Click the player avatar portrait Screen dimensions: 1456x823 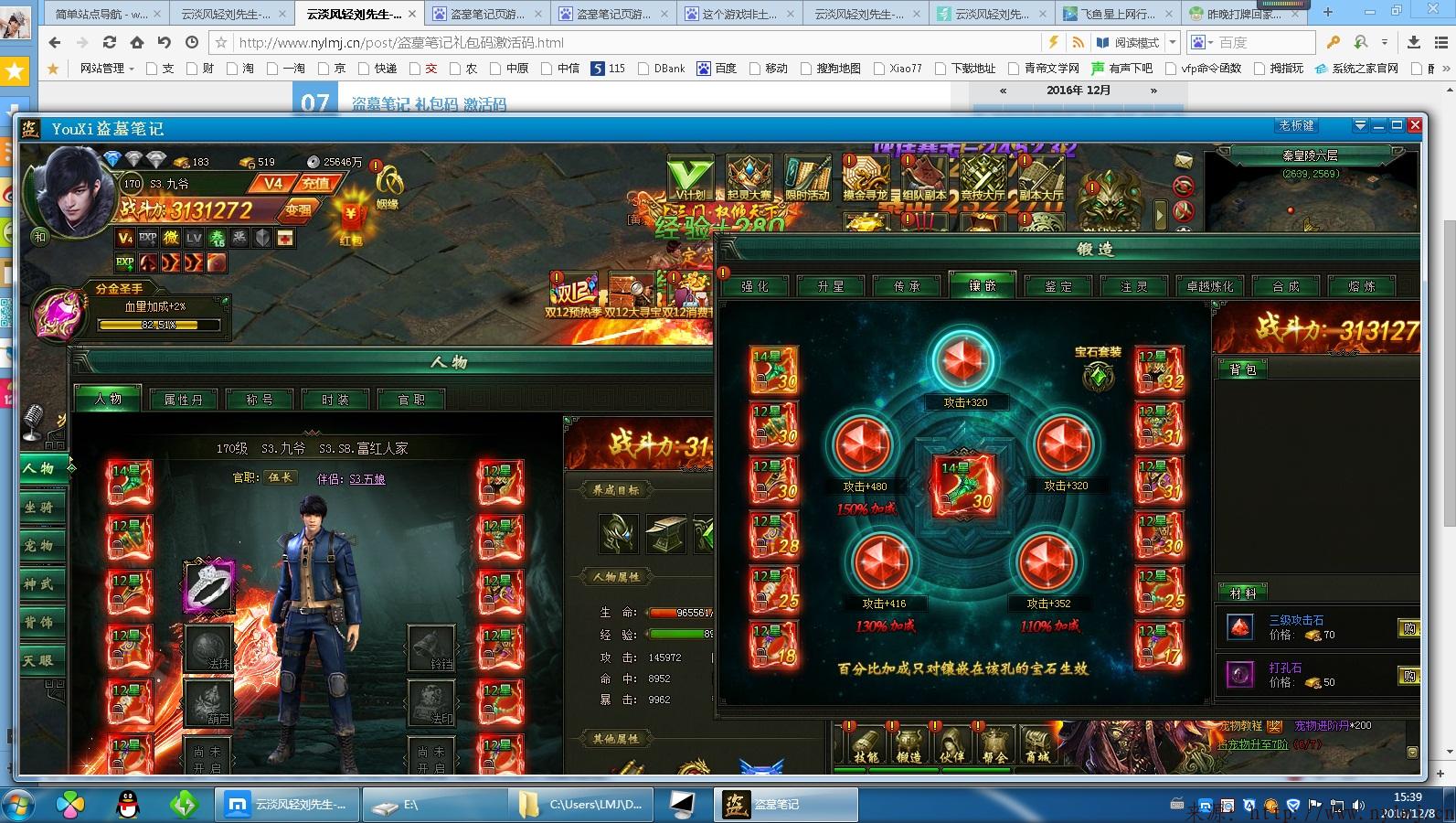73,190
